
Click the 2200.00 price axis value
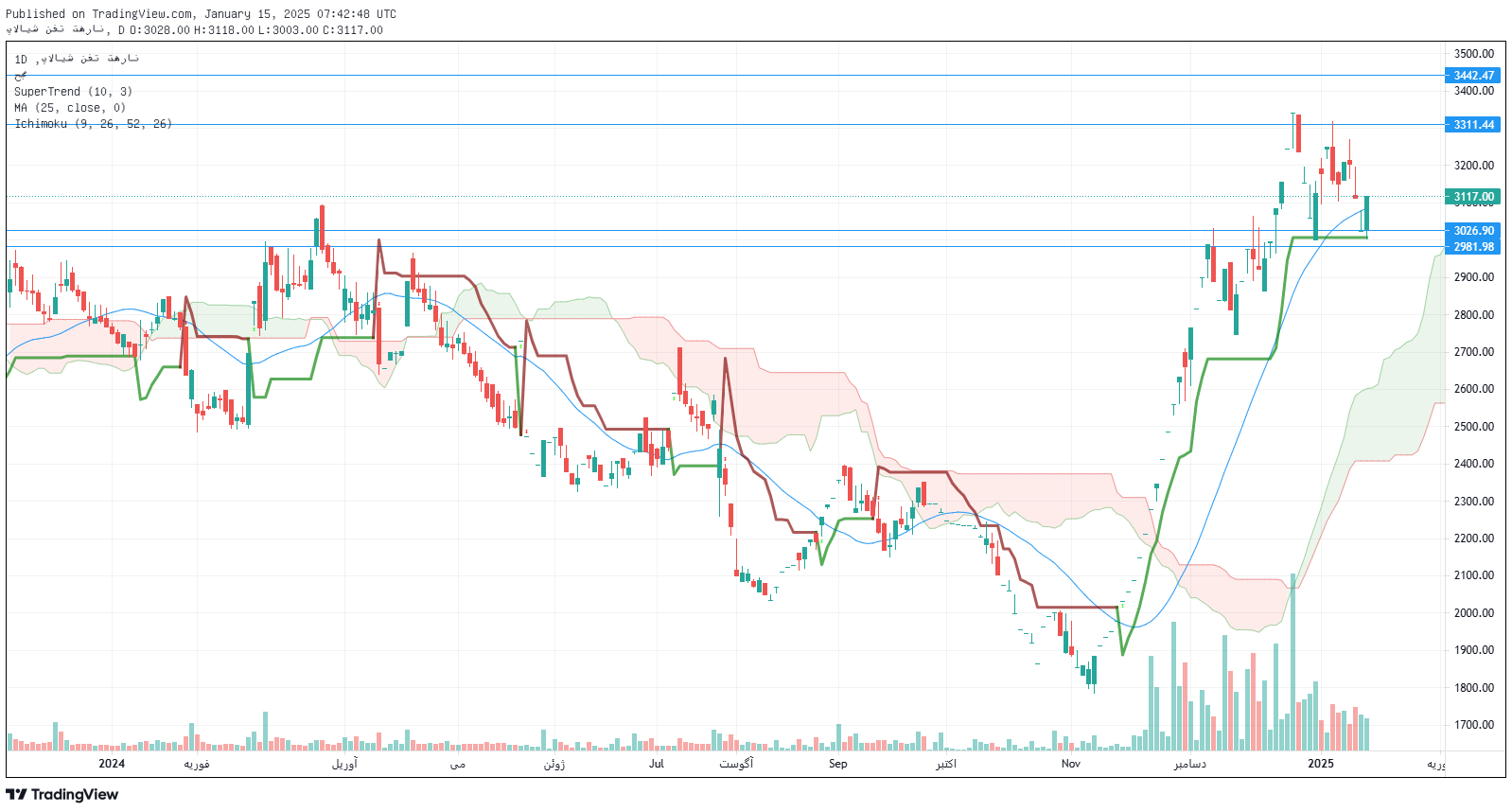coord(1474,538)
